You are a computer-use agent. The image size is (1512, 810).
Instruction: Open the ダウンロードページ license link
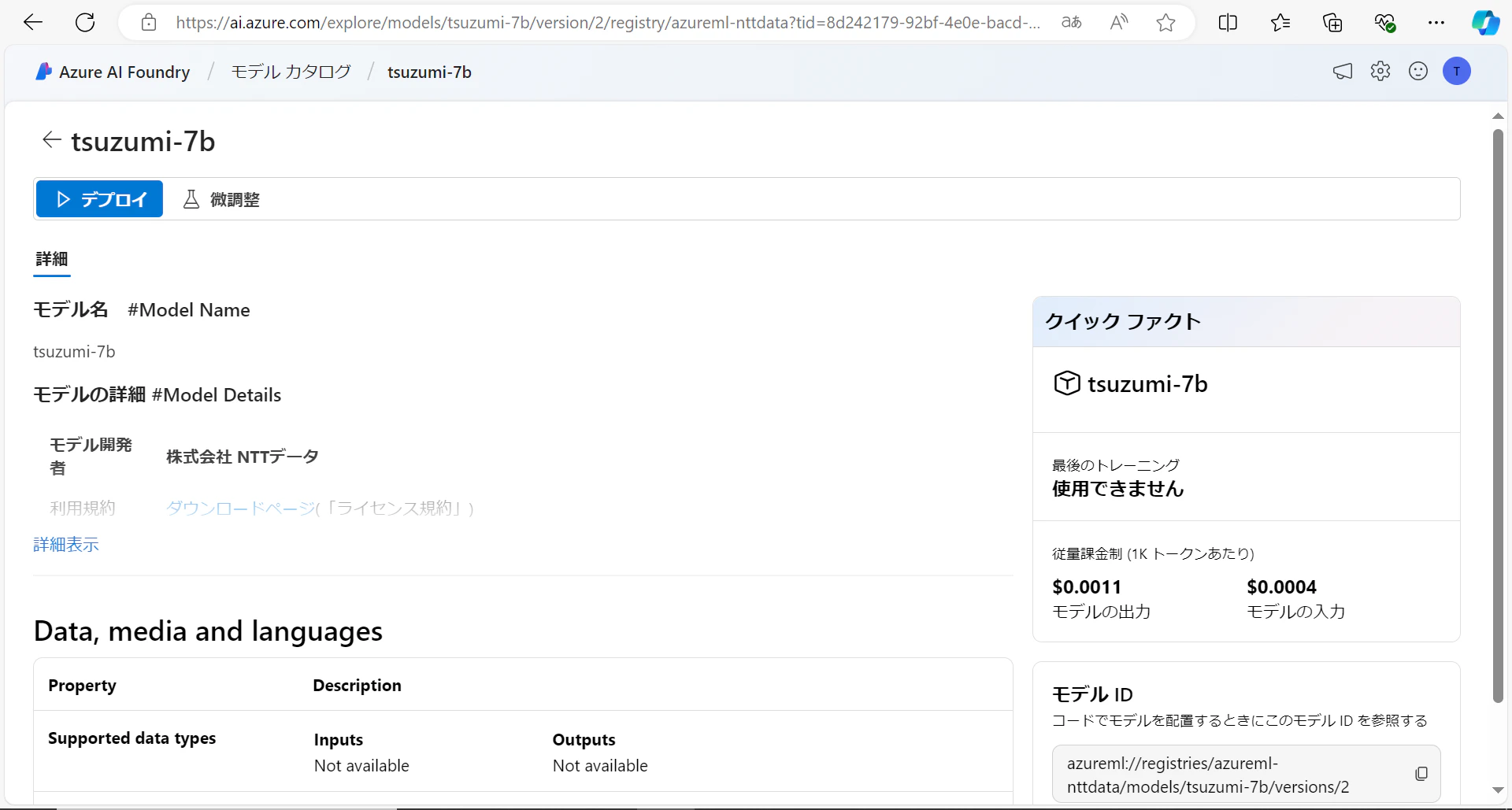[x=239, y=508]
